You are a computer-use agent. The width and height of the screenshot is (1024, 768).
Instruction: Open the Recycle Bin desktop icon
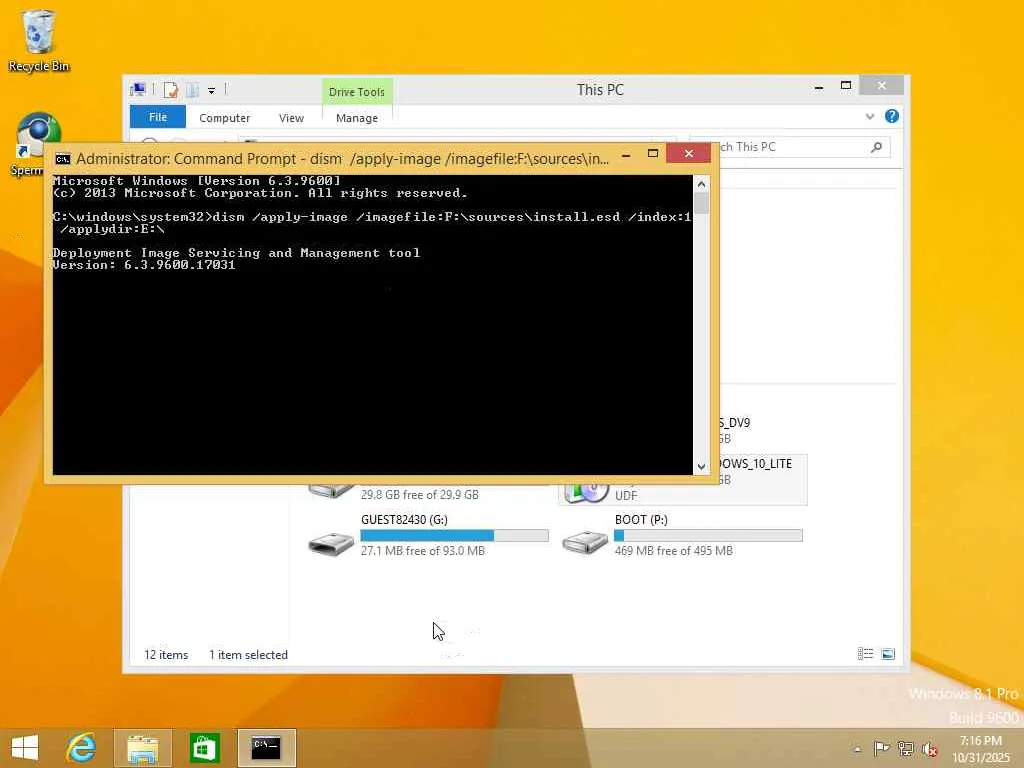[38, 40]
